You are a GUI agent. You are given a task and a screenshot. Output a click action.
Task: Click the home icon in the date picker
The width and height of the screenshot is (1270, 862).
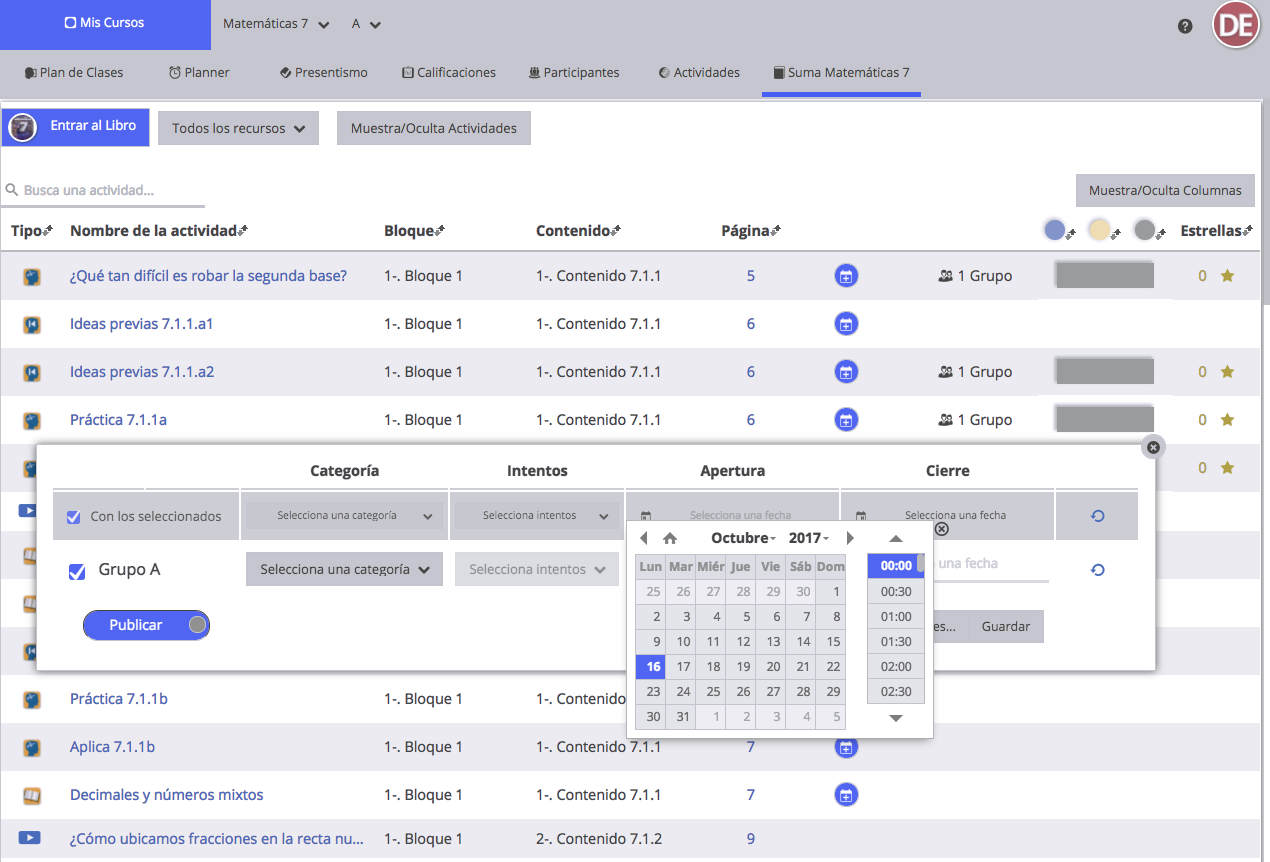[670, 538]
